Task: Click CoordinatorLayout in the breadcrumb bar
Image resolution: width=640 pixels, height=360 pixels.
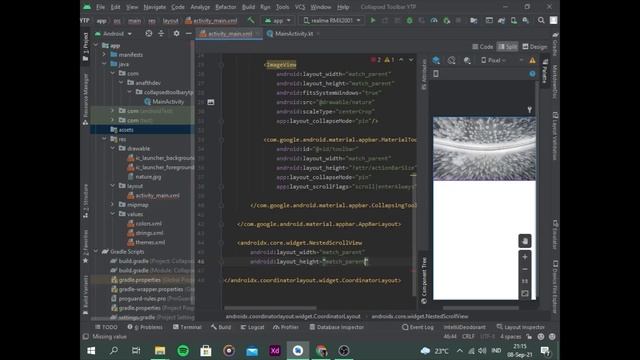Action: click(x=293, y=316)
